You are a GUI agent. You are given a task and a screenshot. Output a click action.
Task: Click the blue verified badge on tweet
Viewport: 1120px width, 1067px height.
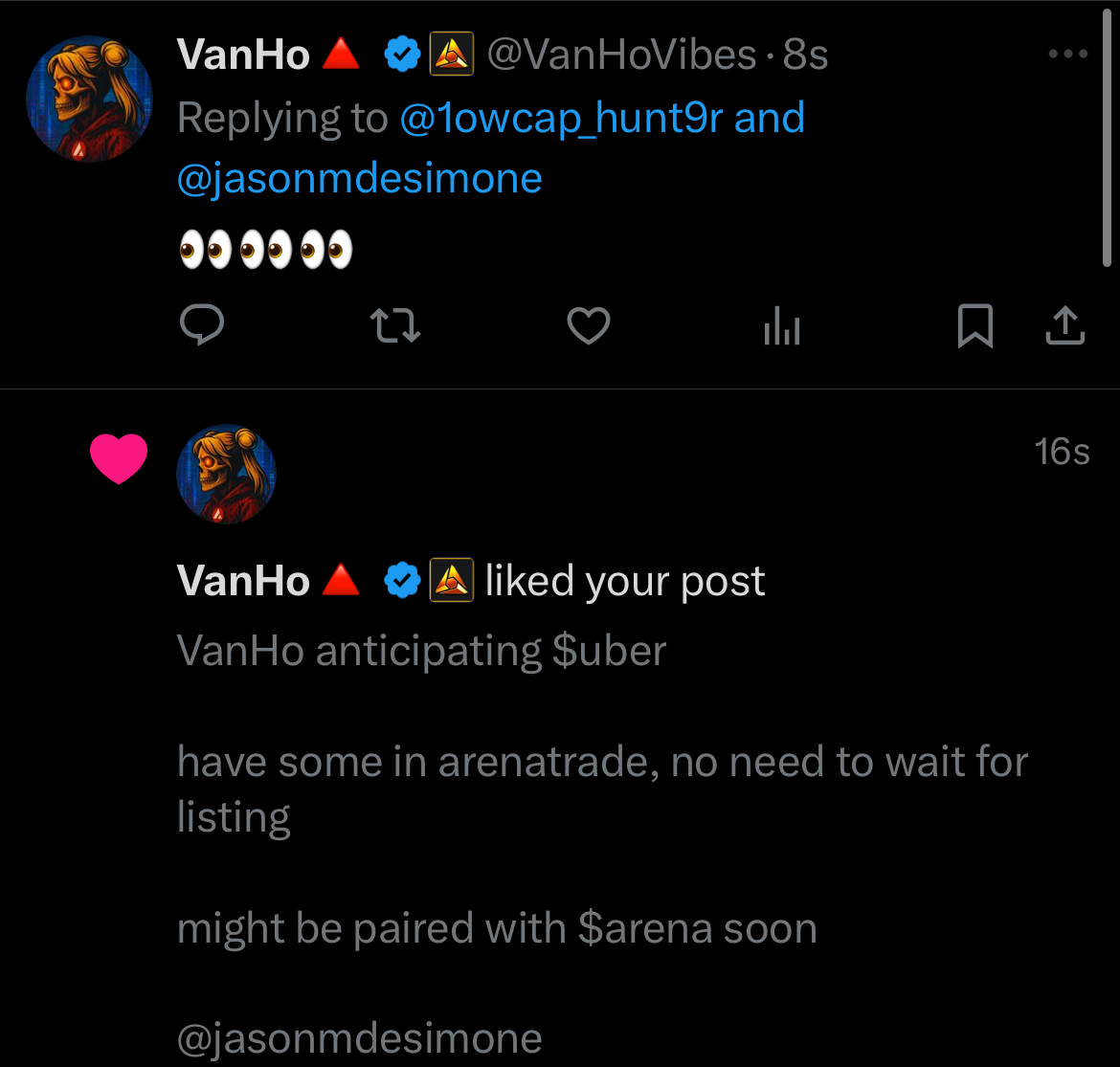point(402,56)
